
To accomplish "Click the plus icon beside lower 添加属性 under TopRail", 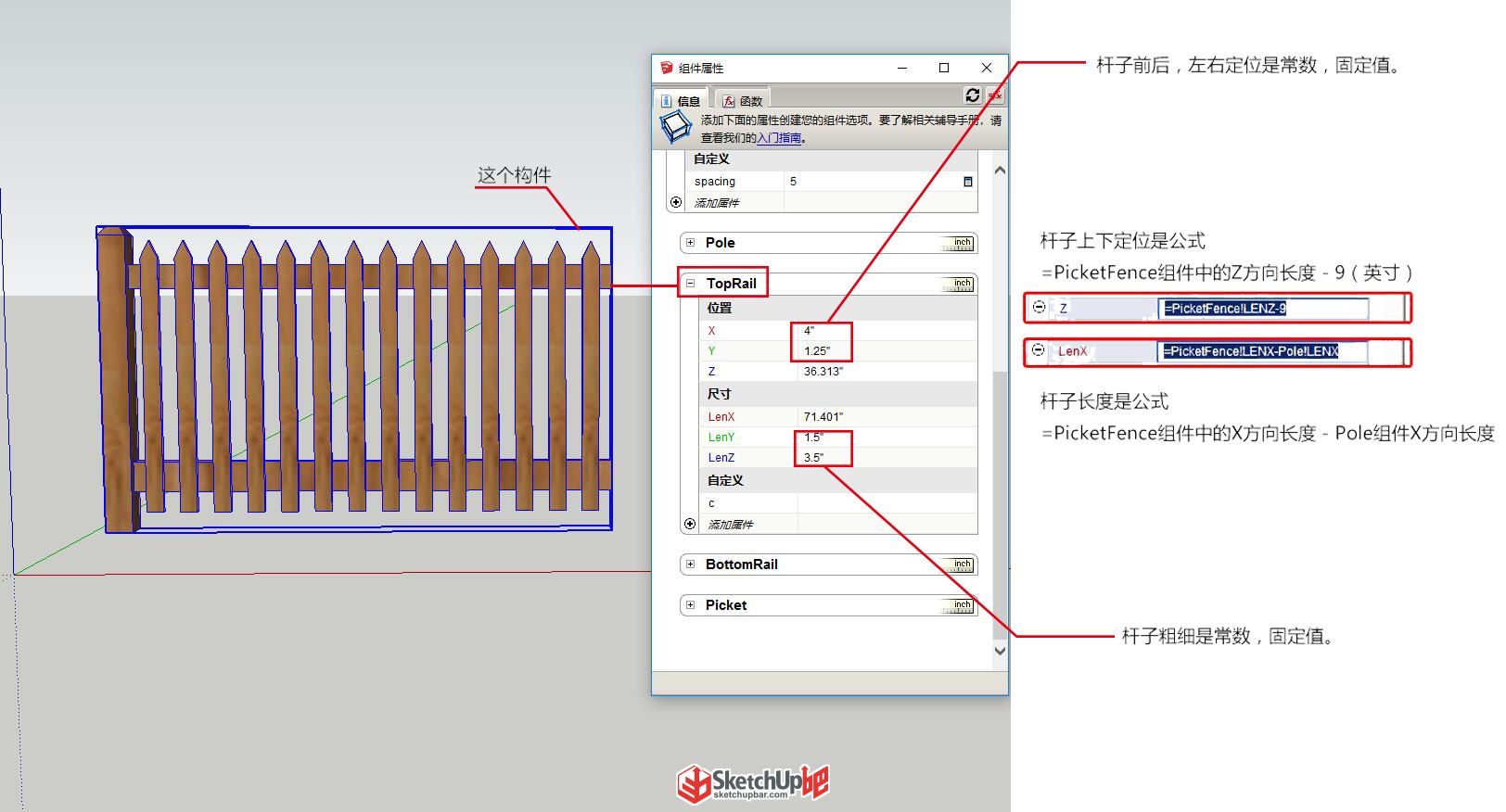I will [690, 524].
